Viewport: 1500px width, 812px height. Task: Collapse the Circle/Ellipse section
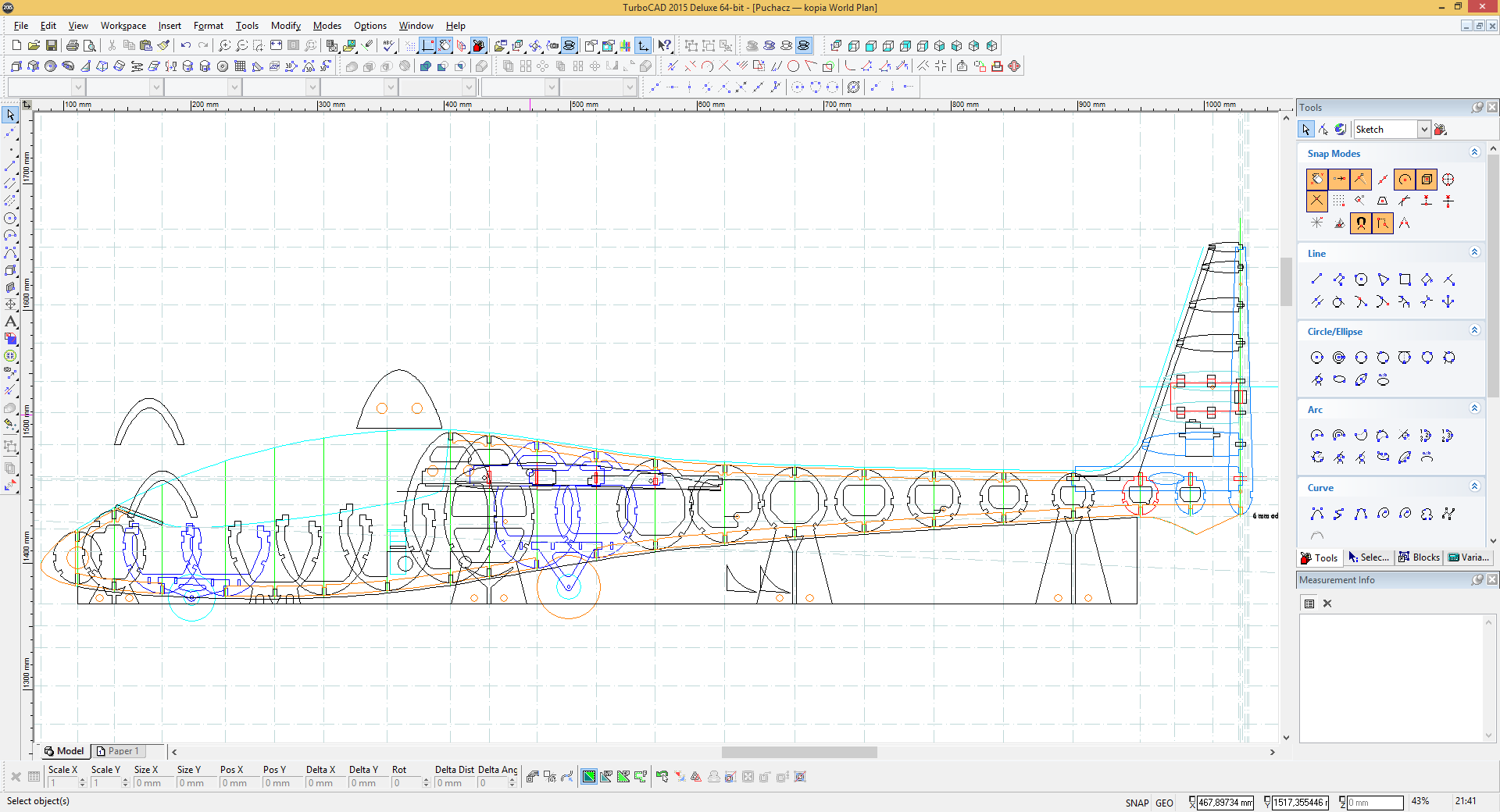(x=1474, y=331)
